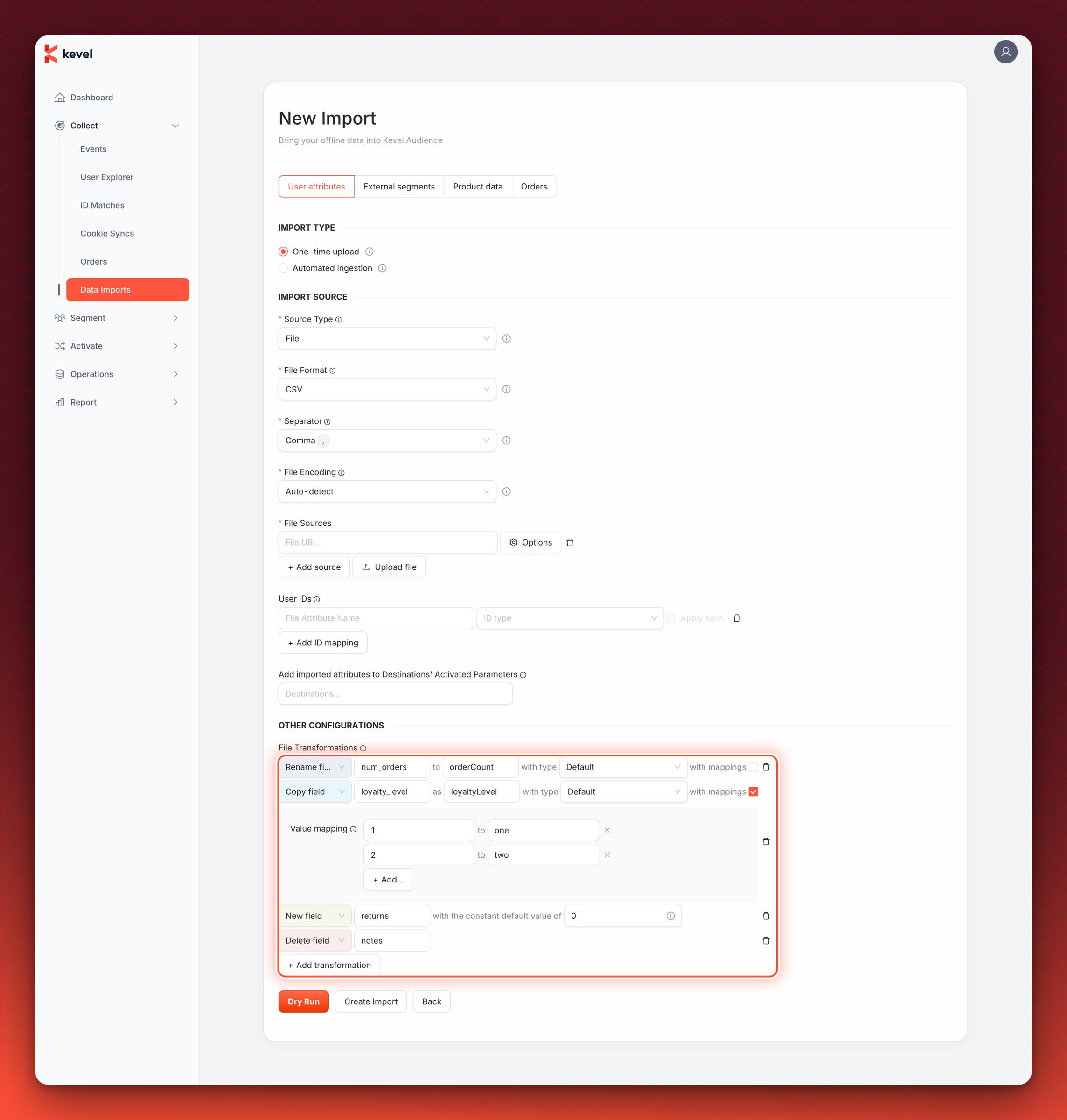Image resolution: width=1067 pixels, height=1120 pixels.
Task: Remove the value mapping 1 to one
Action: (607, 831)
